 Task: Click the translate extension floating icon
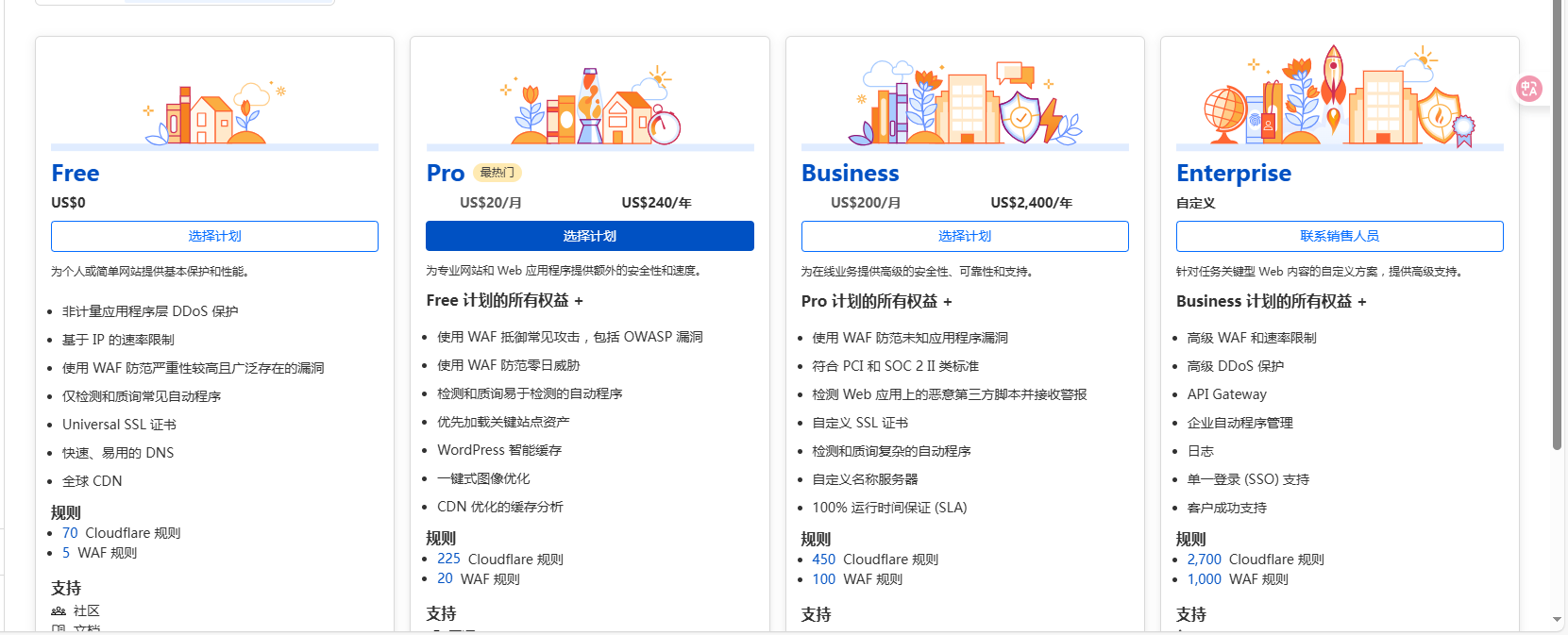pos(1529,89)
